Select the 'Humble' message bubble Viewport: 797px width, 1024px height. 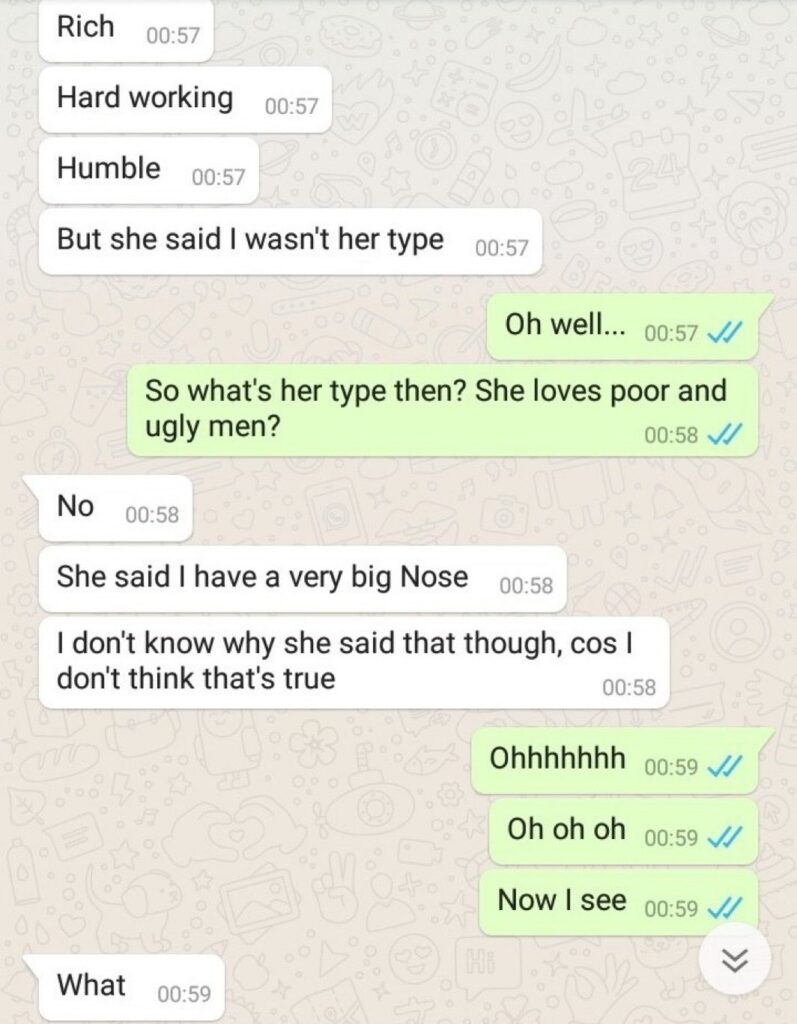(x=149, y=170)
